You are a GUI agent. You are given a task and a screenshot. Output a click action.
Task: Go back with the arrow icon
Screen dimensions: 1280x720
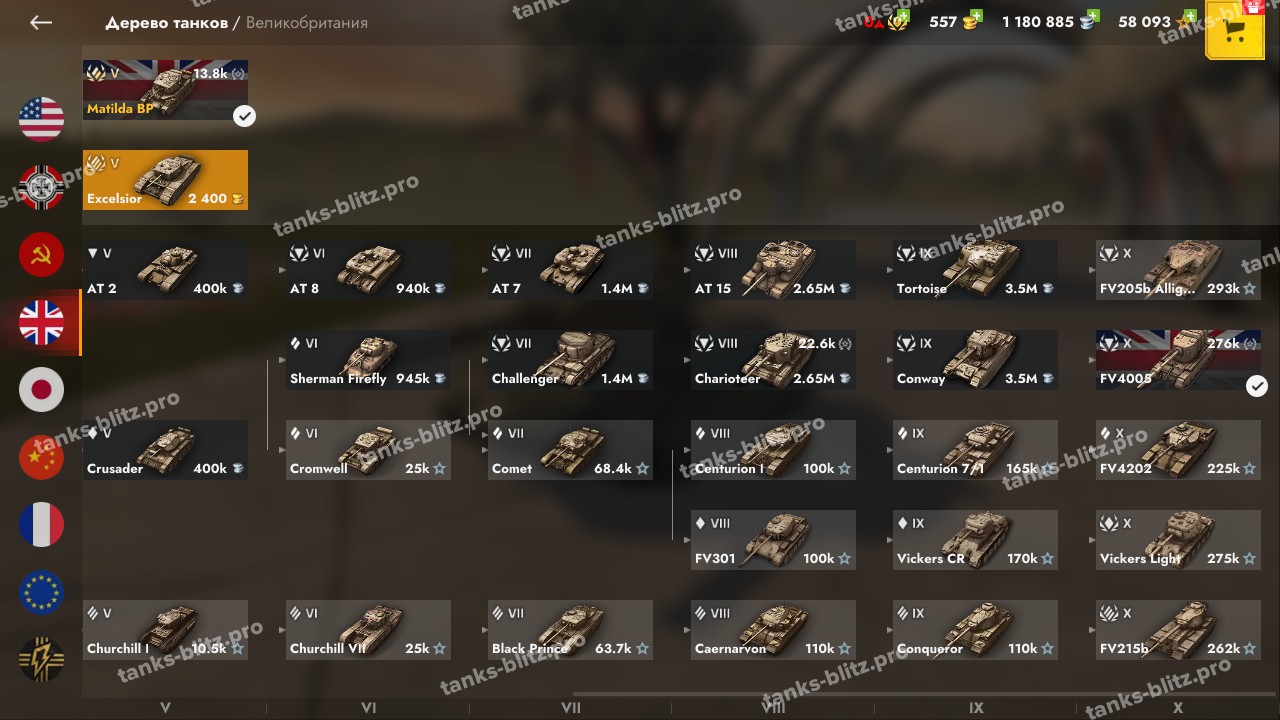[41, 22]
